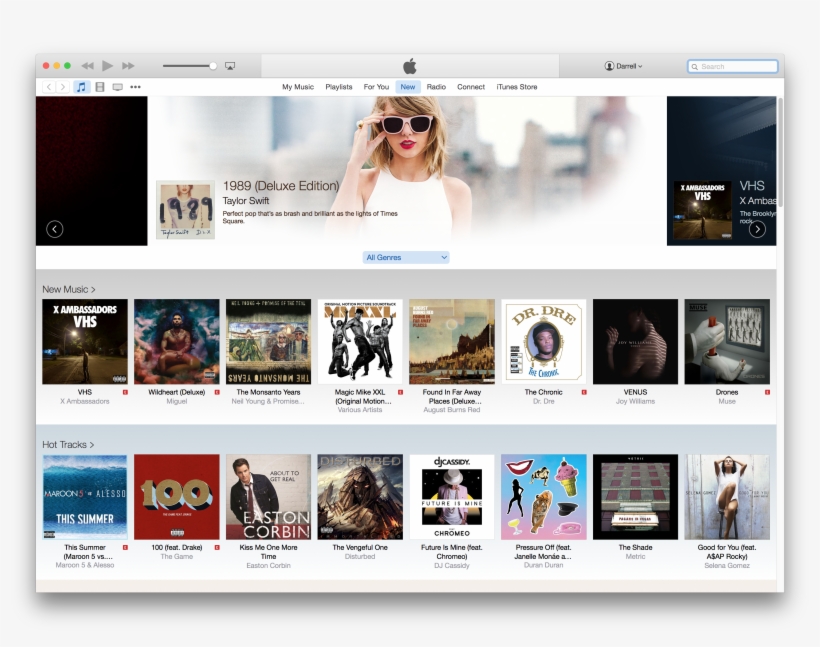820x647 pixels.
Task: Switch to the TV Shows library icon
Action: tap(118, 87)
